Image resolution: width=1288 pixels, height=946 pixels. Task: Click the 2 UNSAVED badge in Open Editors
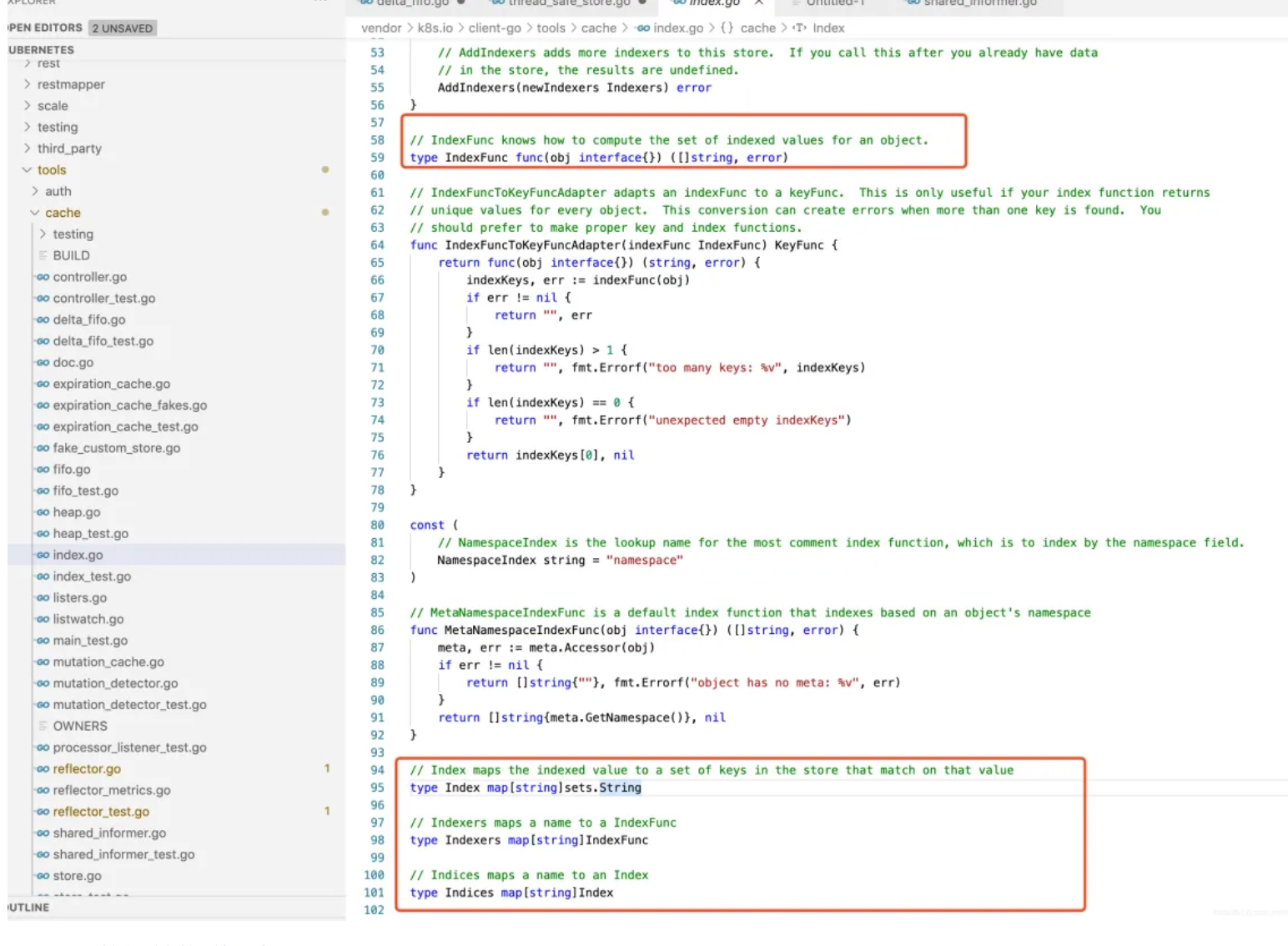pos(123,28)
